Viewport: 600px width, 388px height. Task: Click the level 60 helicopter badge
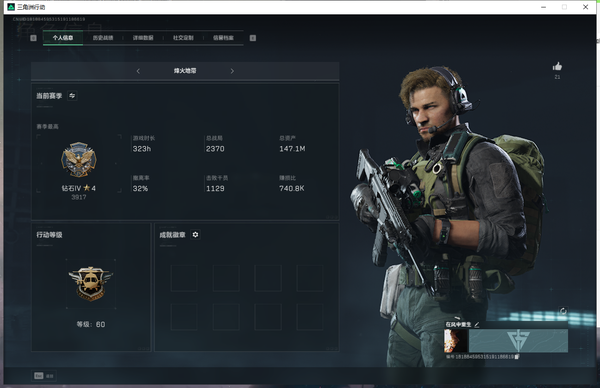pyautogui.click(x=91, y=284)
